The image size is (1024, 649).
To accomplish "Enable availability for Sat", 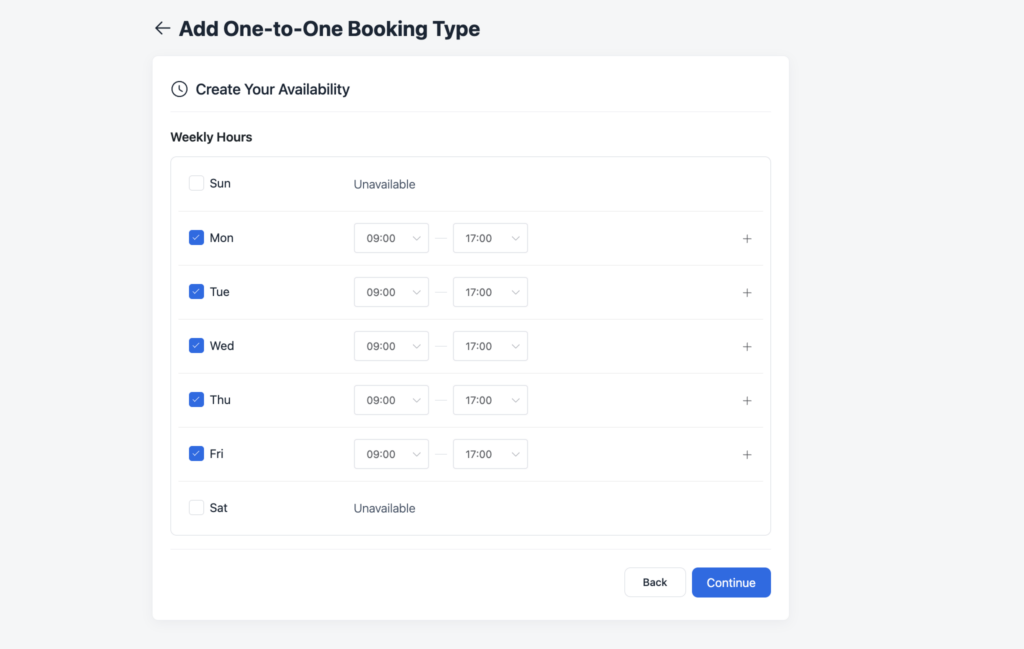I will (196, 507).
